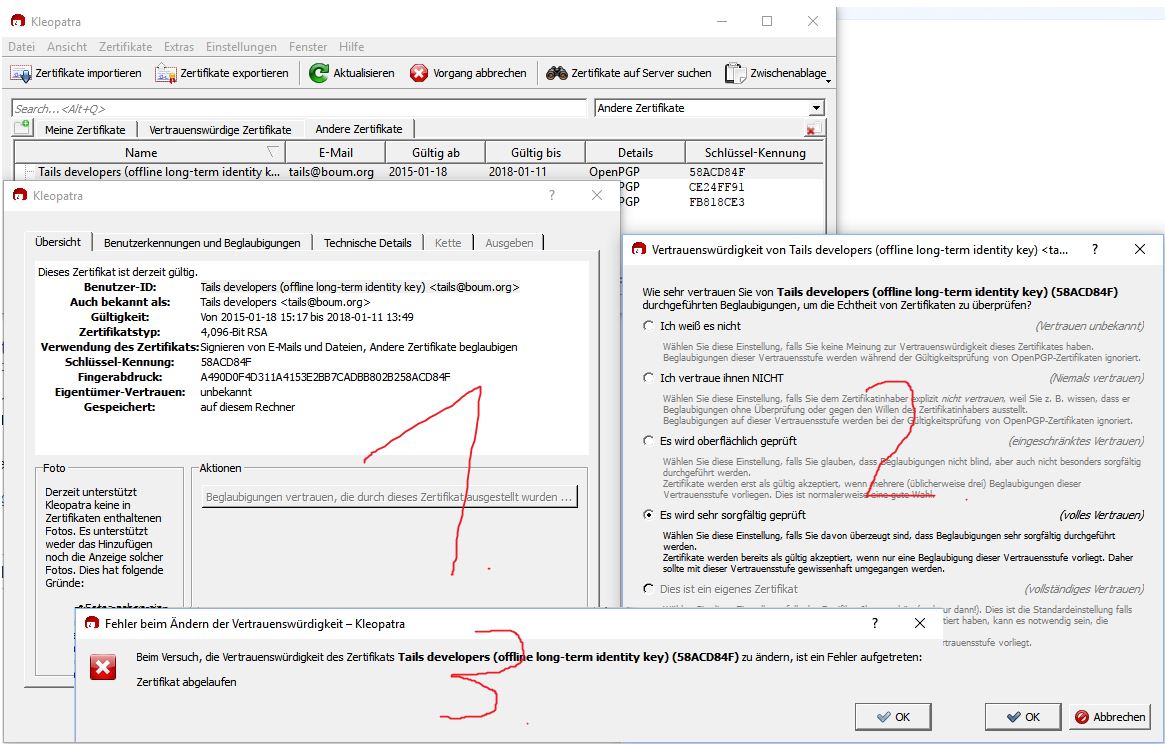Sort by Details column header
The width and height of the screenshot is (1167, 744).
(x=635, y=153)
